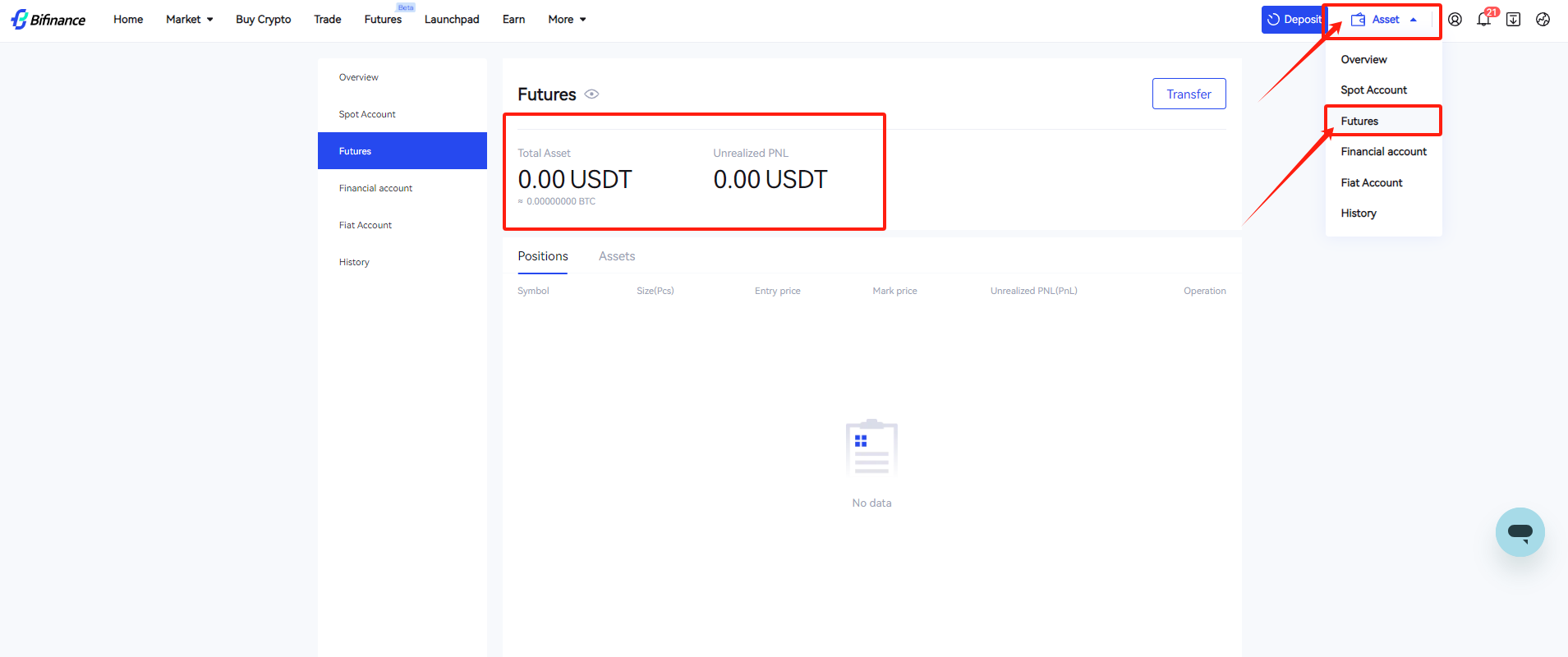Screen dimensions: 1568x657
Task: Expand the Market dropdown menu
Action: (190, 20)
